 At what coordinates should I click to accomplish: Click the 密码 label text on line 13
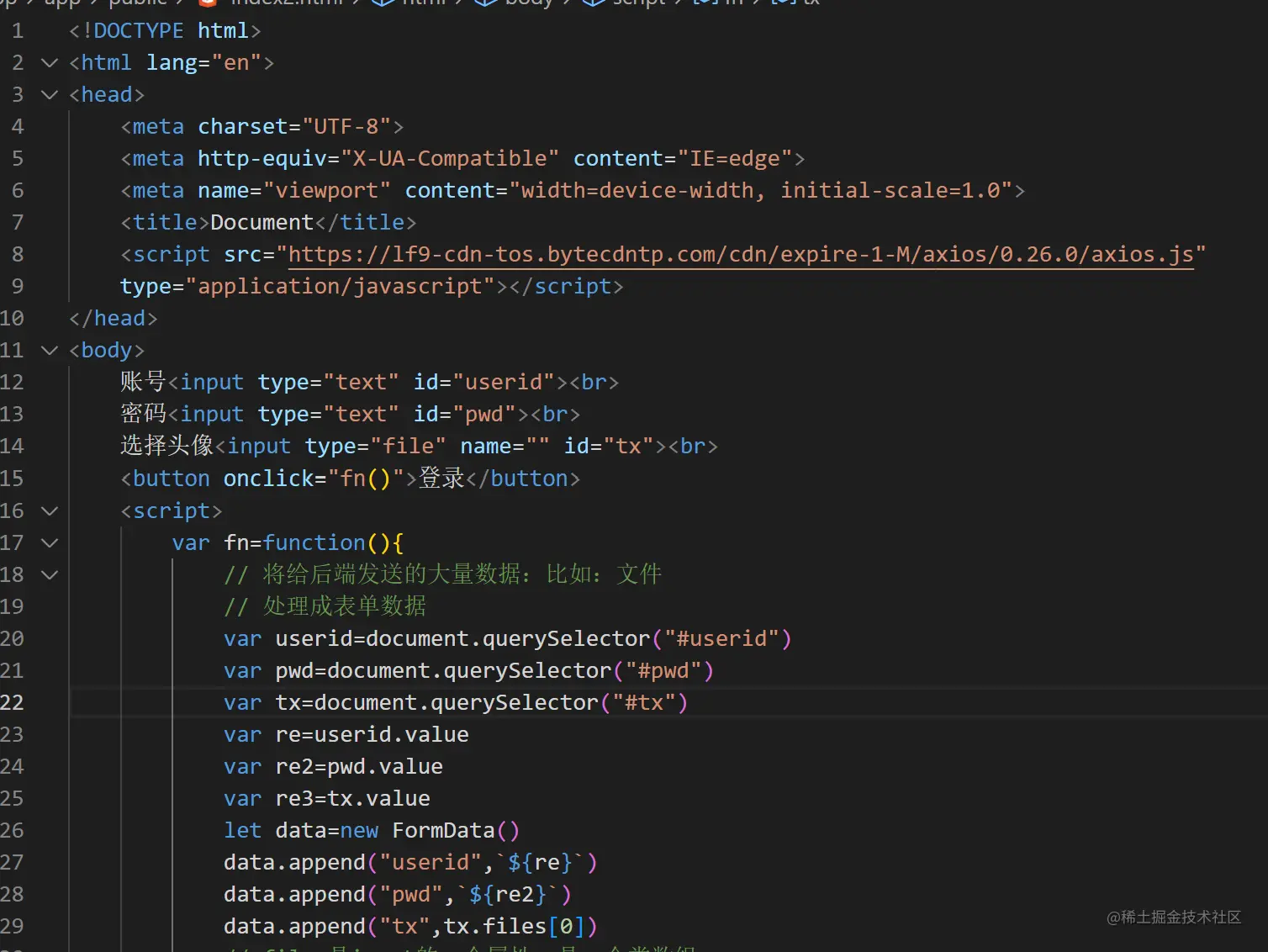point(143,414)
